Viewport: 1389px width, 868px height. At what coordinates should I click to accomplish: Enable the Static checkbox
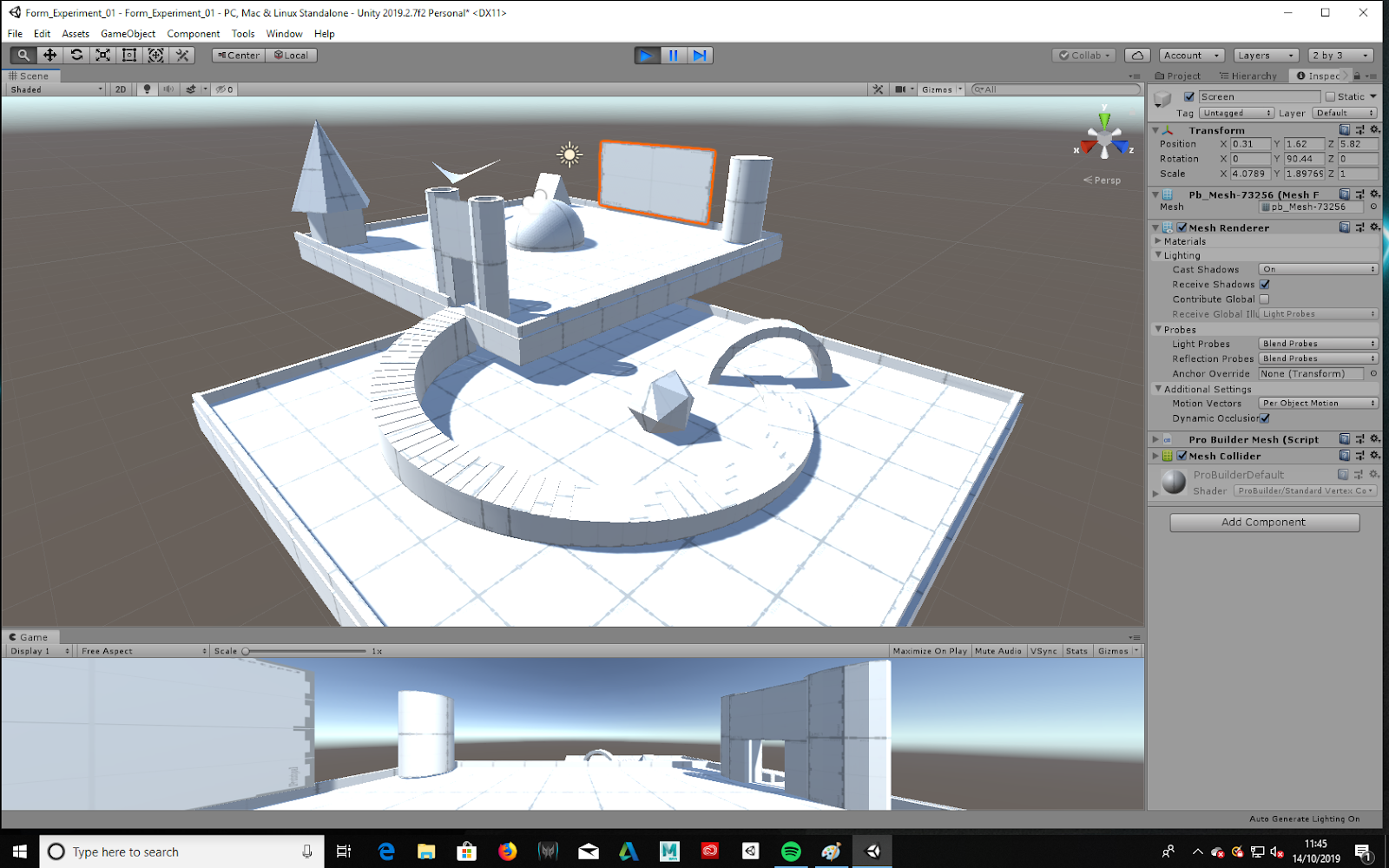[1330, 97]
